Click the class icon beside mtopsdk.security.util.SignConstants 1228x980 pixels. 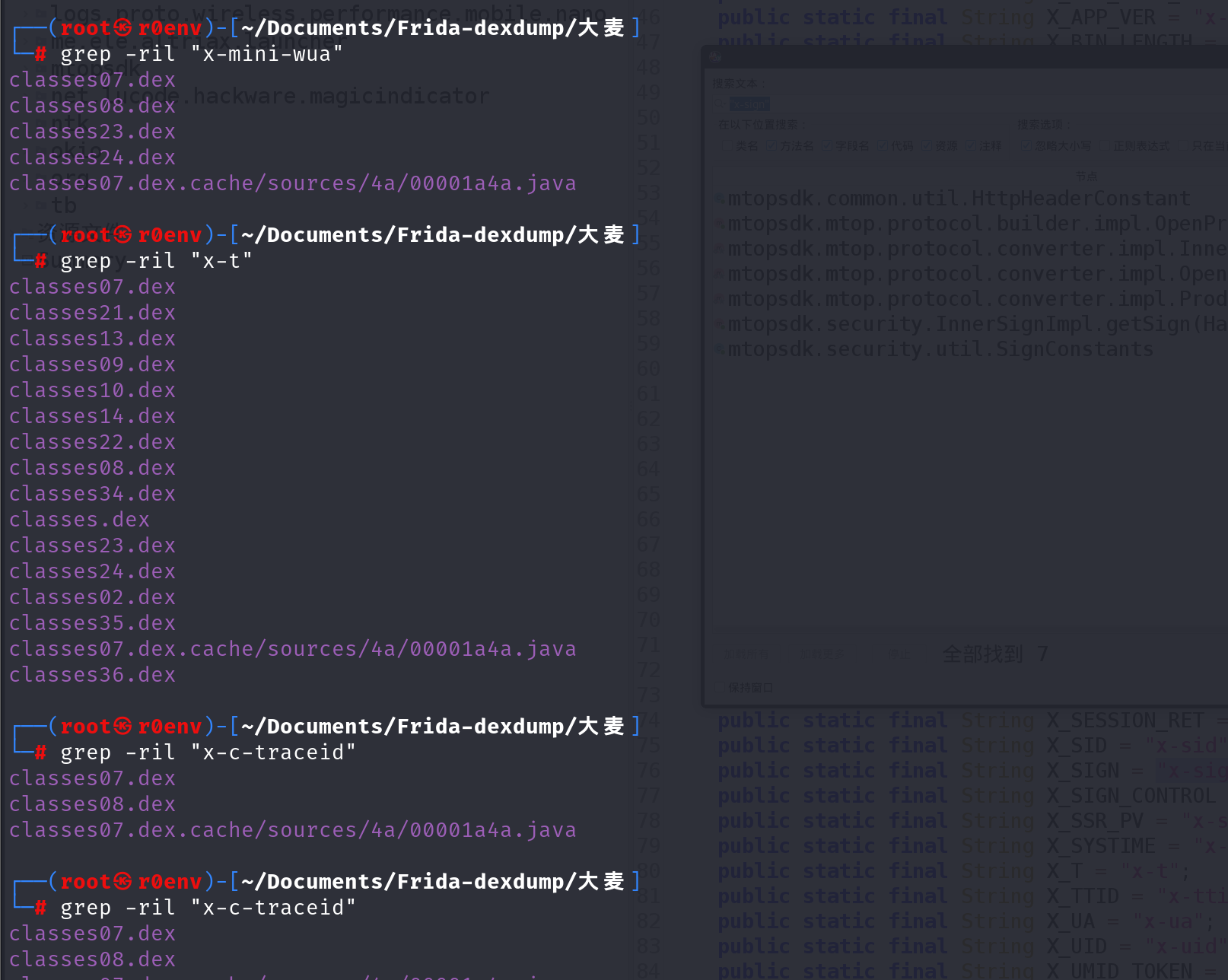720,350
